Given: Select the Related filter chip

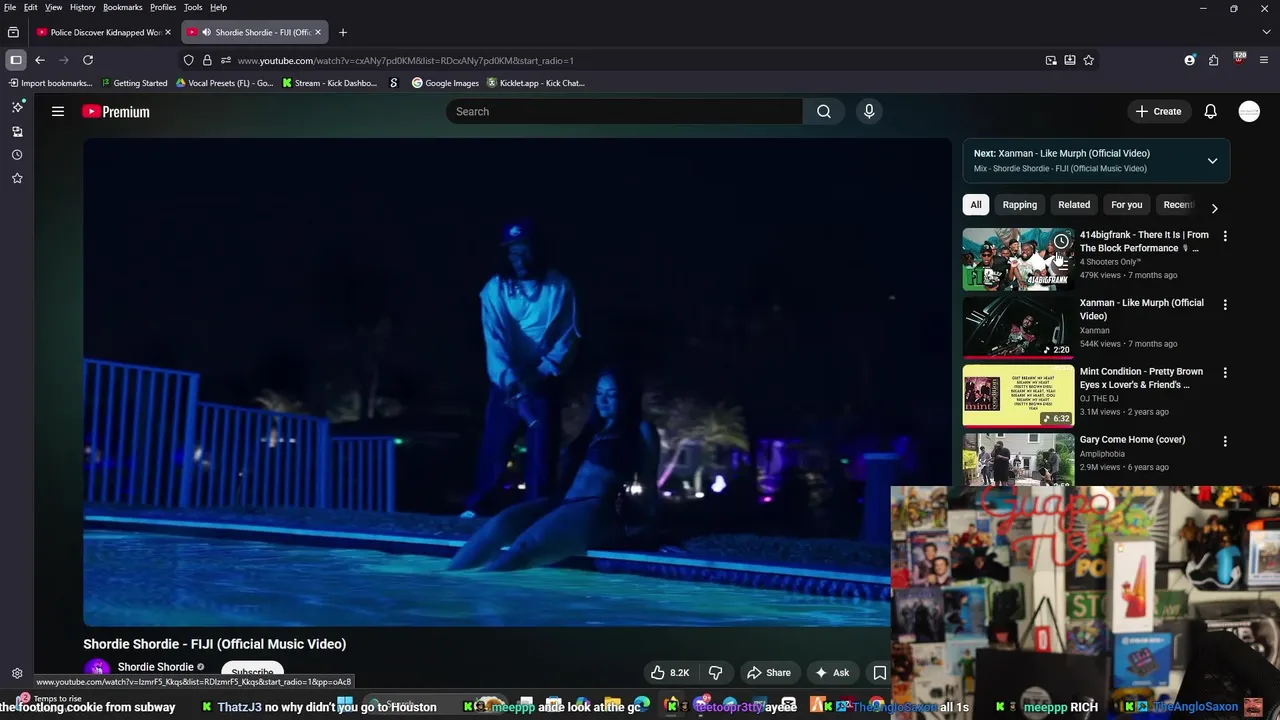Looking at the screenshot, I should tap(1074, 205).
